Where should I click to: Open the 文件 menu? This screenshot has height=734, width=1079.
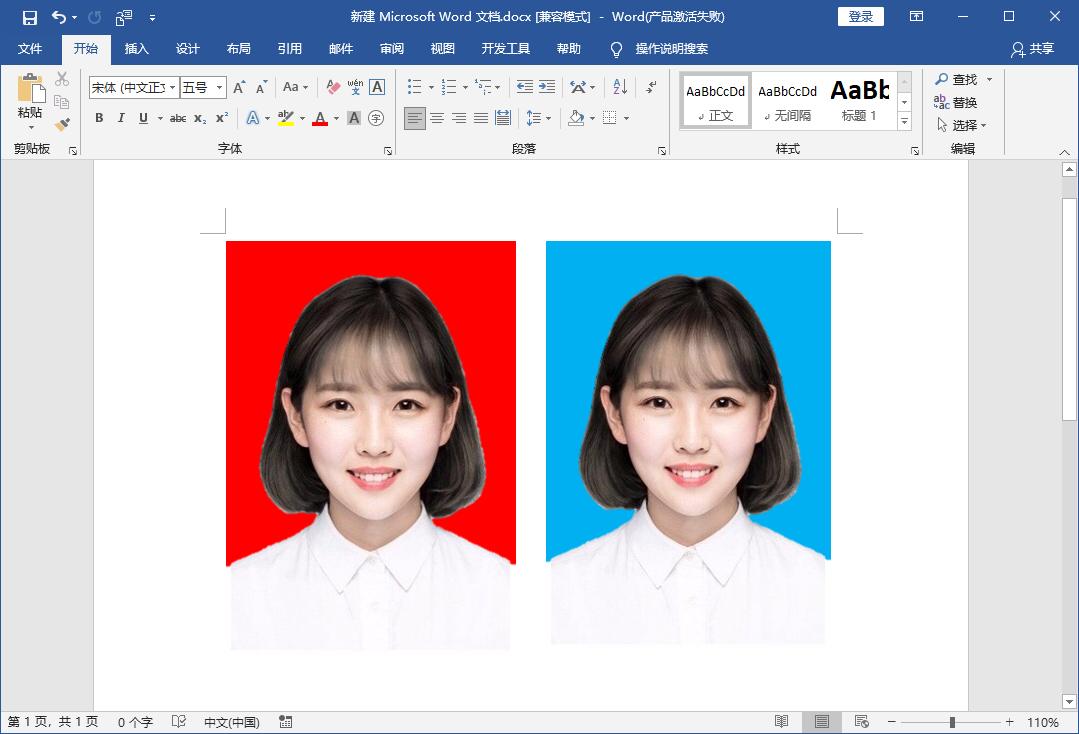tap(30, 49)
